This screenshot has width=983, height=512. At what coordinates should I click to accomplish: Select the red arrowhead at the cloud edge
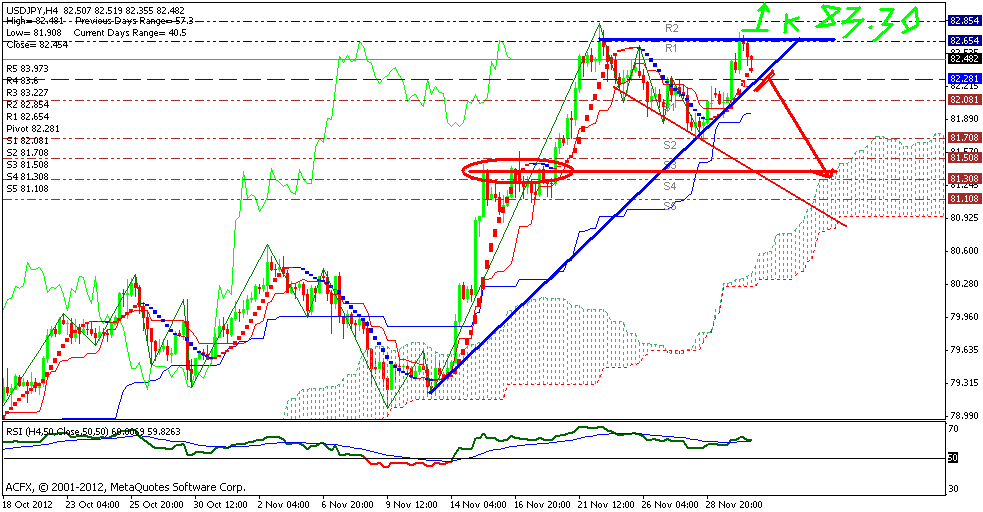pyautogui.click(x=826, y=173)
